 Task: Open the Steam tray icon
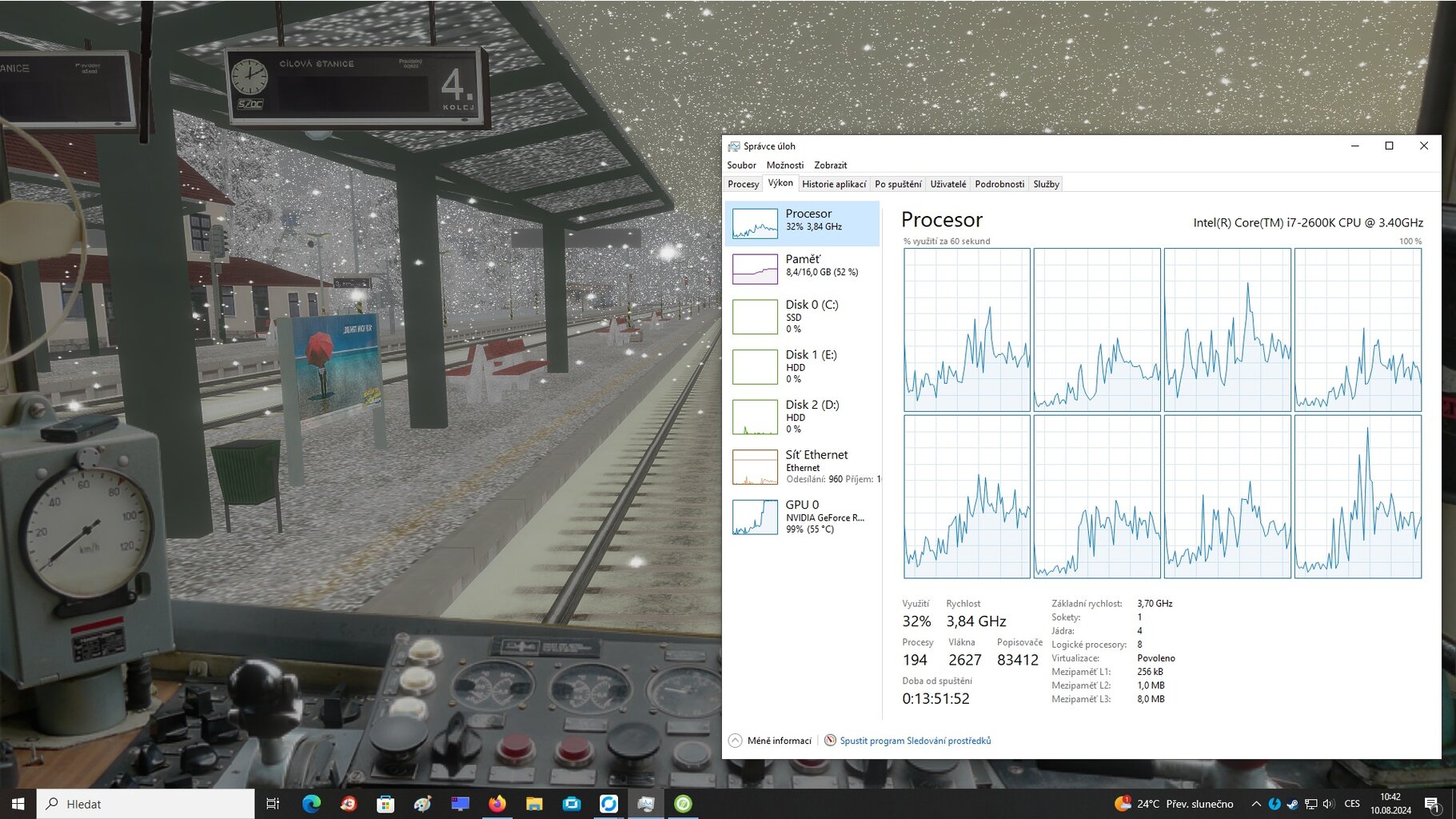(1292, 804)
